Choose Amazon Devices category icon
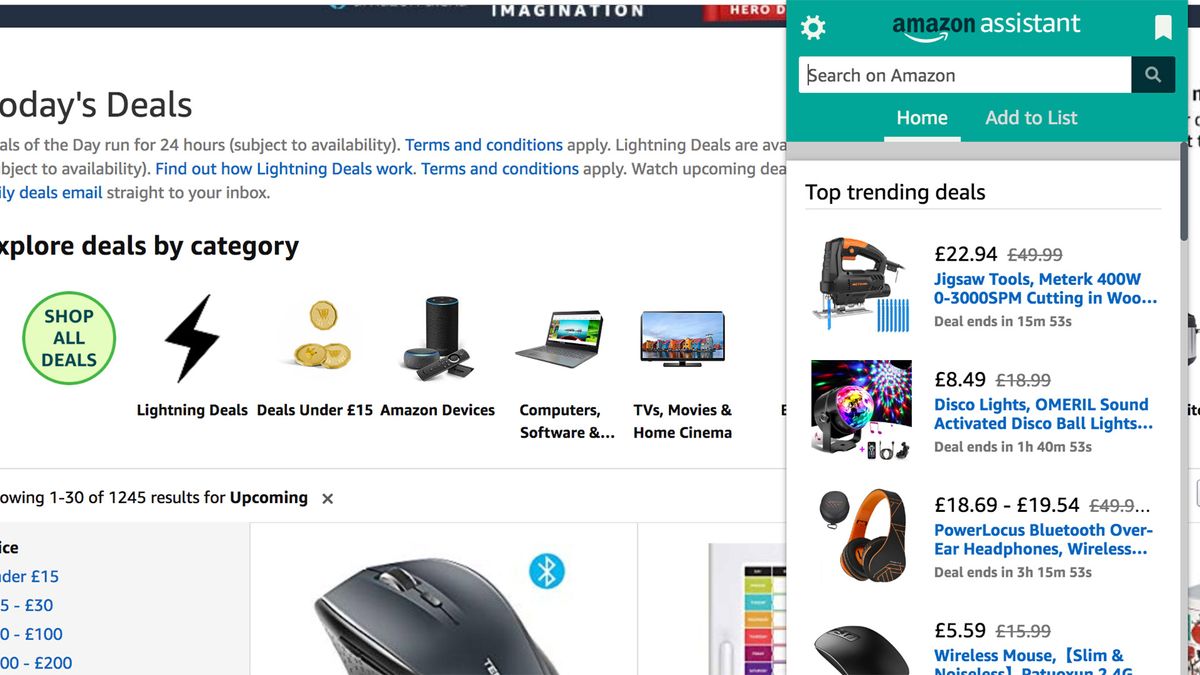This screenshot has height=675, width=1200. (x=437, y=337)
